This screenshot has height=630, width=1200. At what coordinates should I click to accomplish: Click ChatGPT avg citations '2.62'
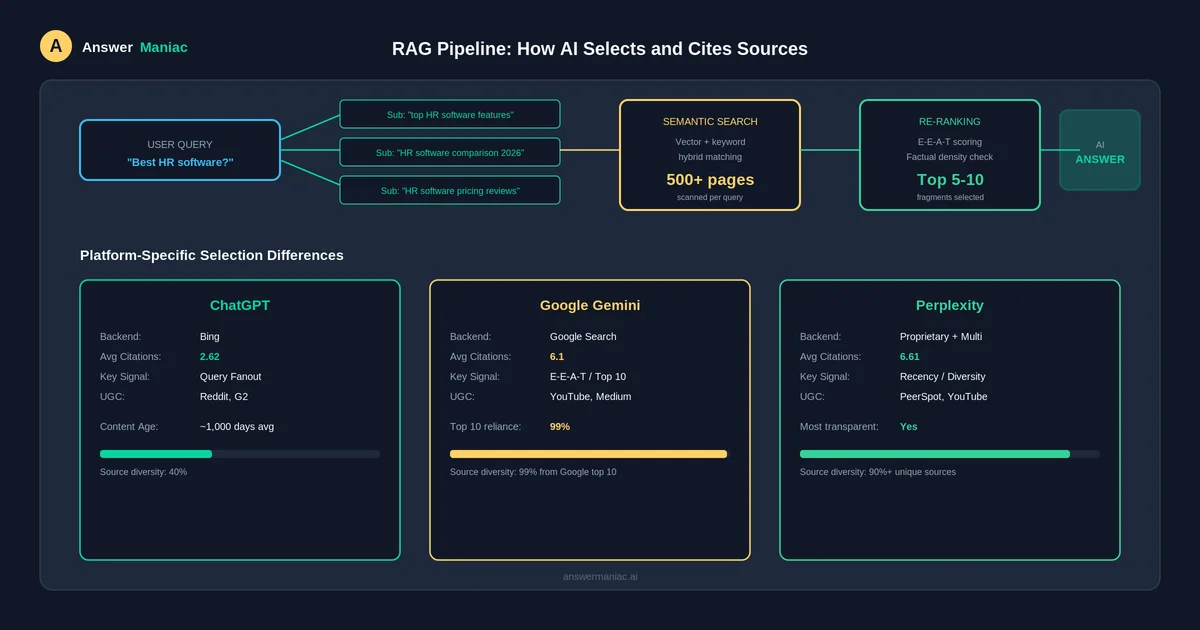209,357
